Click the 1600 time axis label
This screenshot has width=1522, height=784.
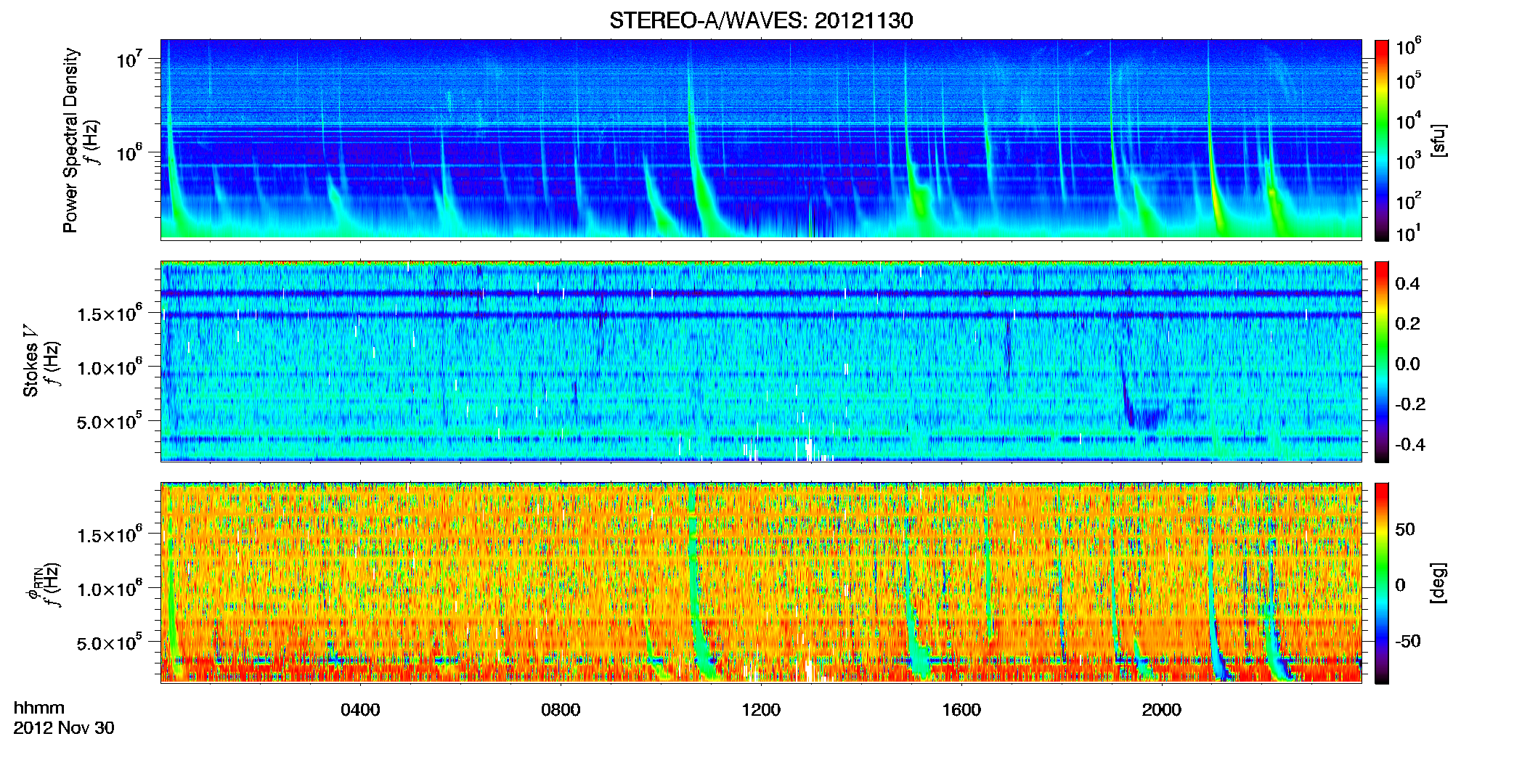(961, 710)
